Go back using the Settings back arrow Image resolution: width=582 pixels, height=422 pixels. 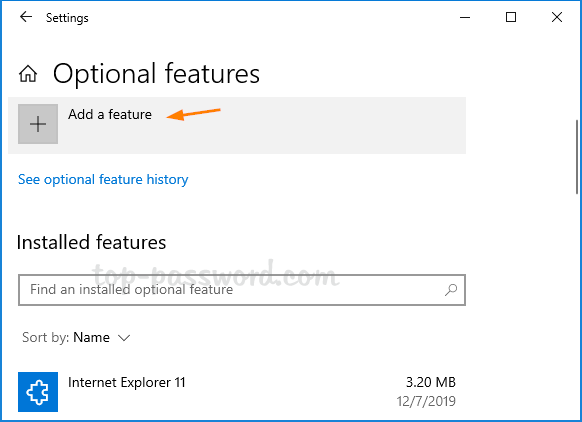(x=26, y=17)
